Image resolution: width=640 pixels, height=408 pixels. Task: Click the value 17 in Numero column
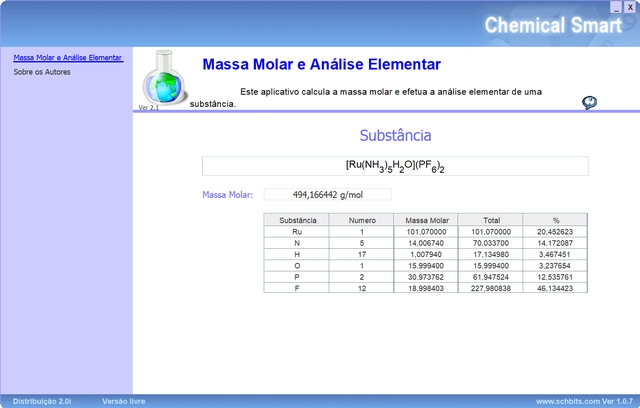(x=362, y=254)
